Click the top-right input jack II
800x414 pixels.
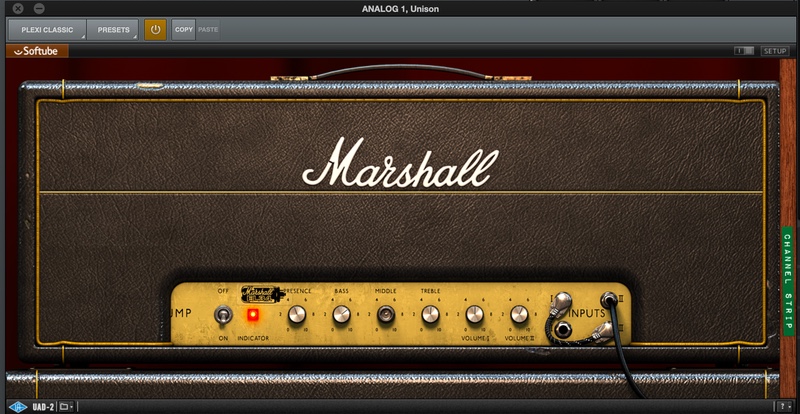coord(609,299)
